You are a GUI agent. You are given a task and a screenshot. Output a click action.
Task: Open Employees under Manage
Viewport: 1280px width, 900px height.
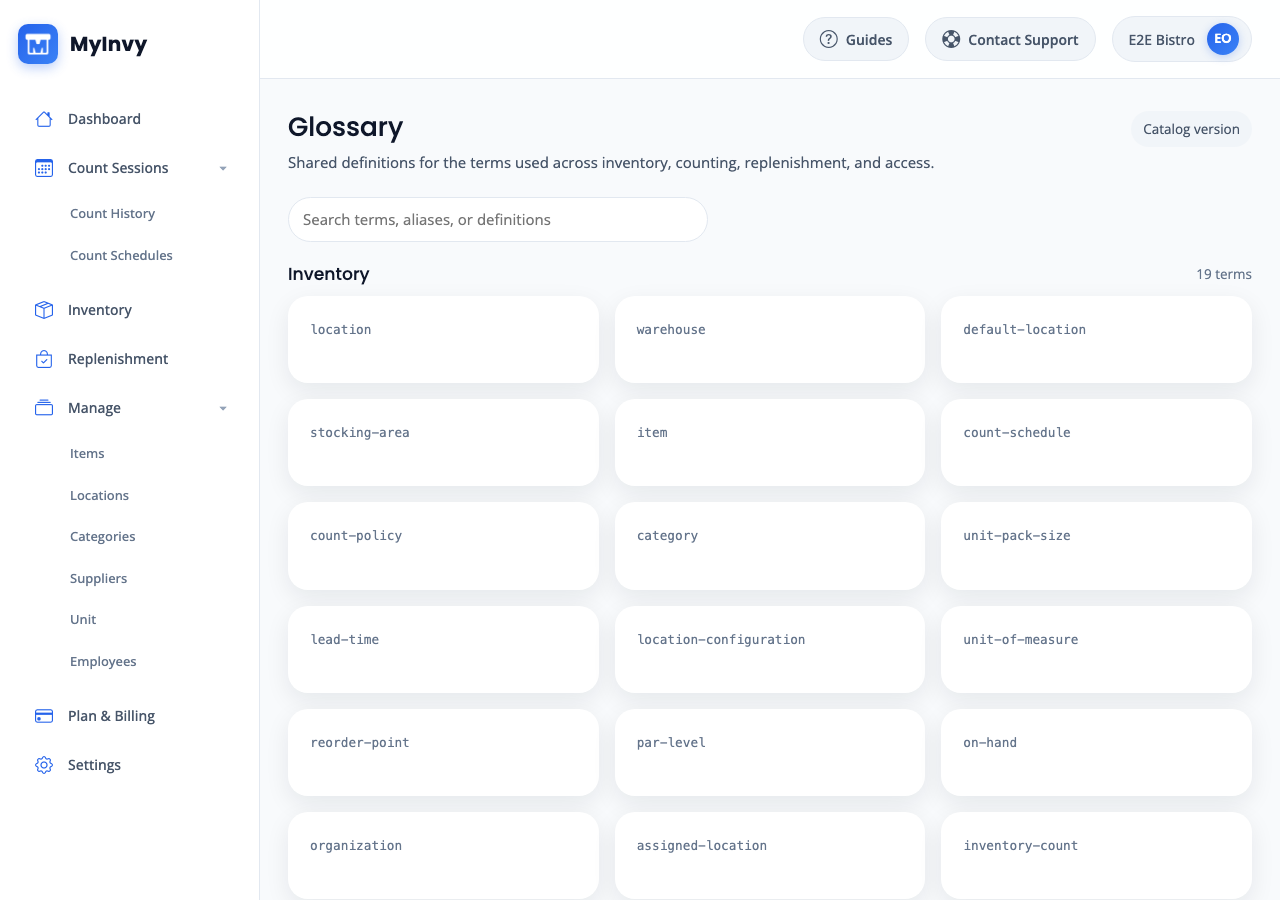coord(103,661)
